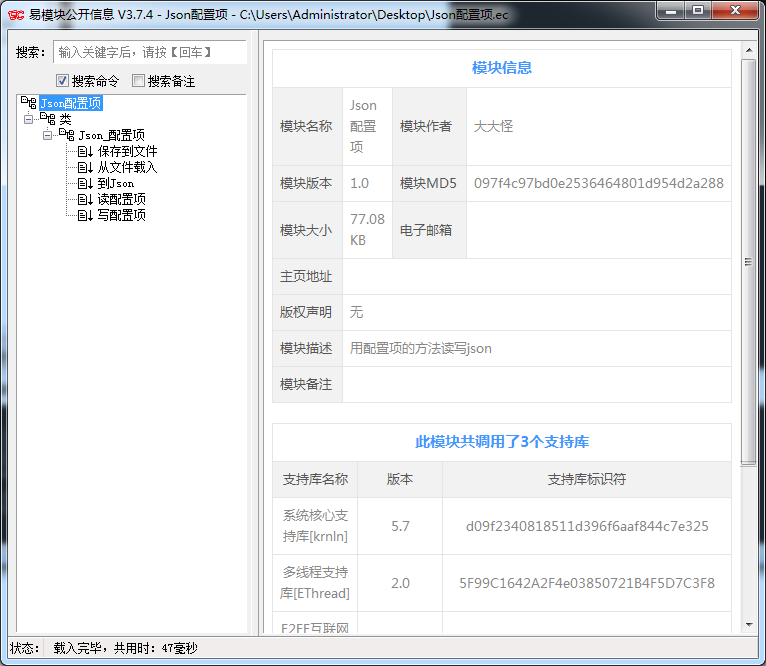Click the 此模块共调用了3个支持库 heading
Viewport: 766px width, 666px height.
point(502,442)
